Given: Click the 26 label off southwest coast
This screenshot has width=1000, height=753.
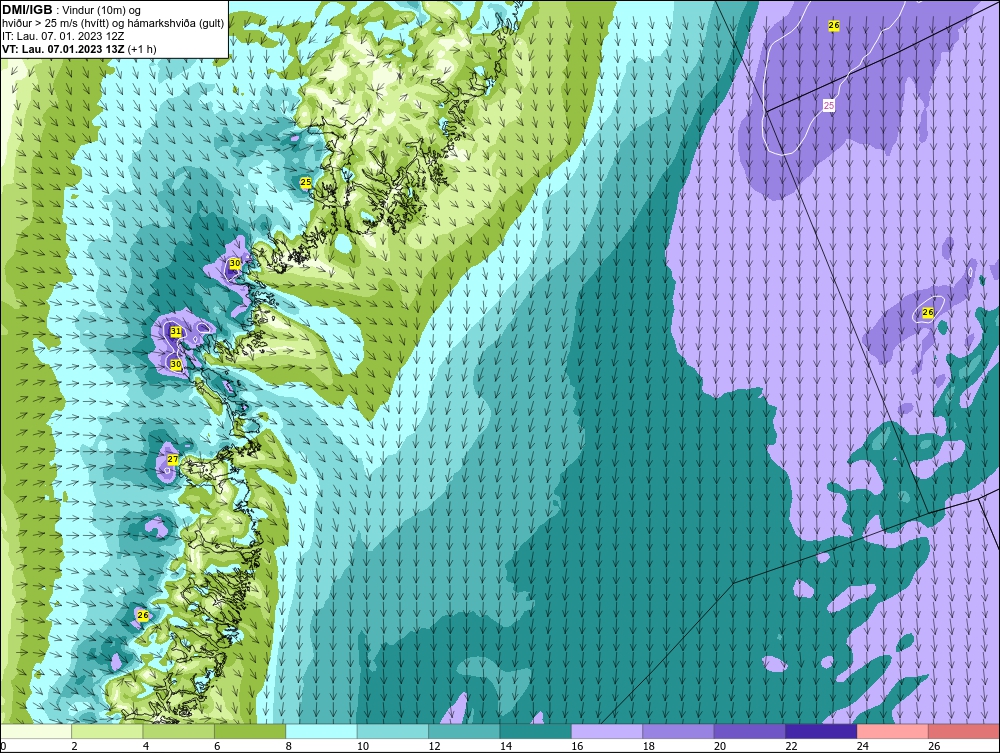Looking at the screenshot, I should 143,615.
